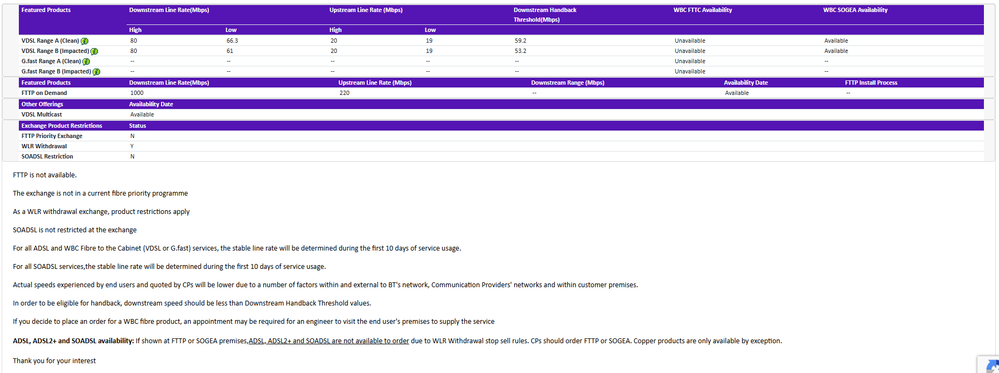The image size is (999, 373).
Task: Open the info icon next to VDSL Range B (Impacted)
Action: tap(94, 51)
